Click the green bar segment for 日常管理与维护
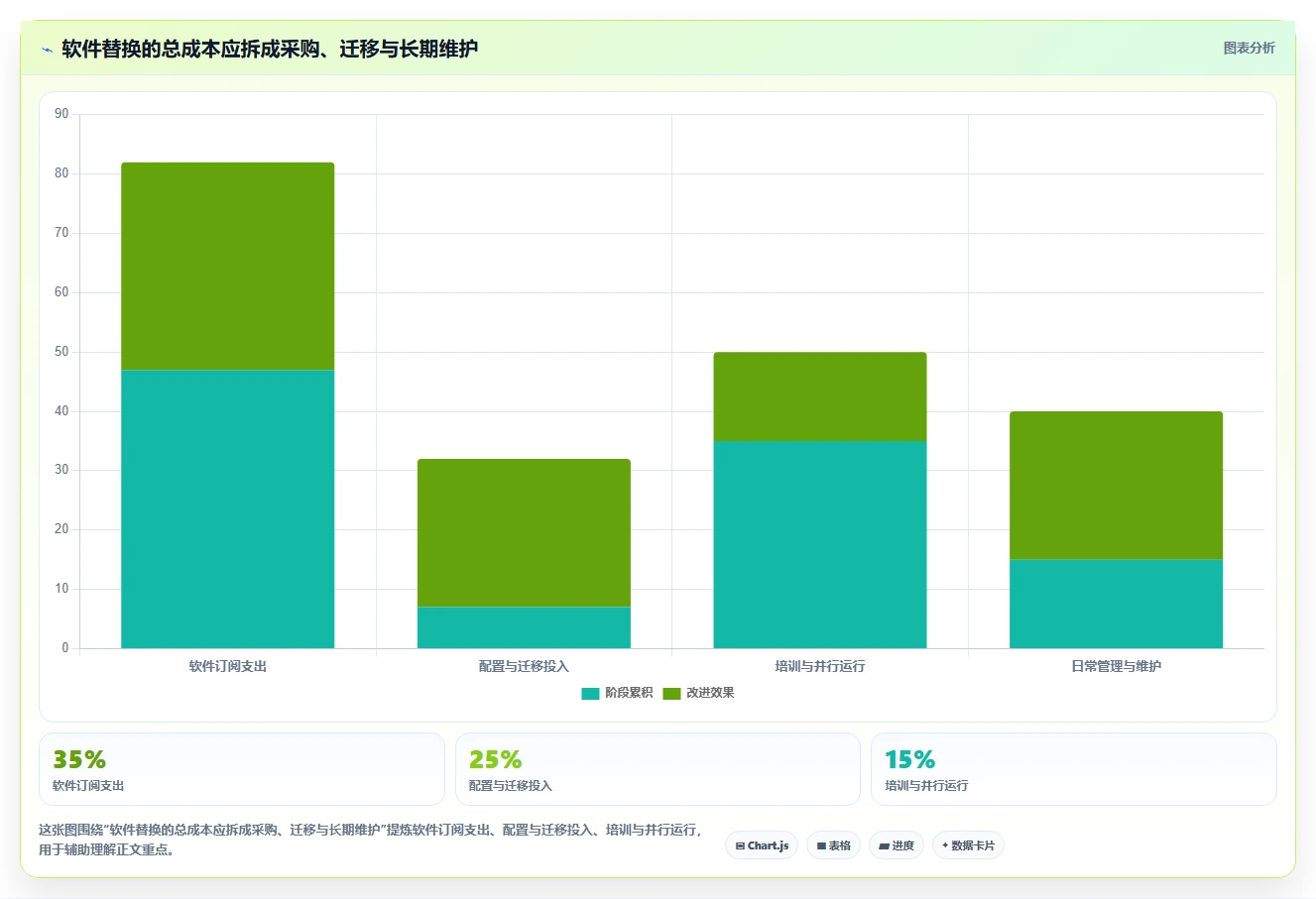This screenshot has height=899, width=1316. click(x=1116, y=486)
